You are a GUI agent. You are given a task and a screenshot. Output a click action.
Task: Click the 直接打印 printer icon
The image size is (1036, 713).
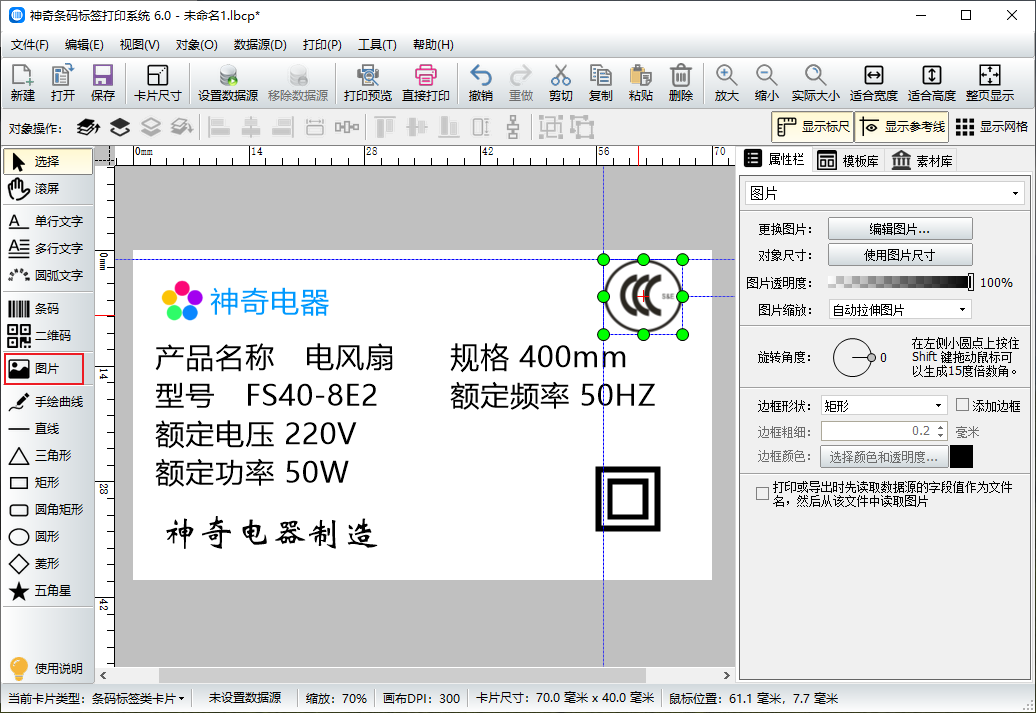(x=426, y=75)
